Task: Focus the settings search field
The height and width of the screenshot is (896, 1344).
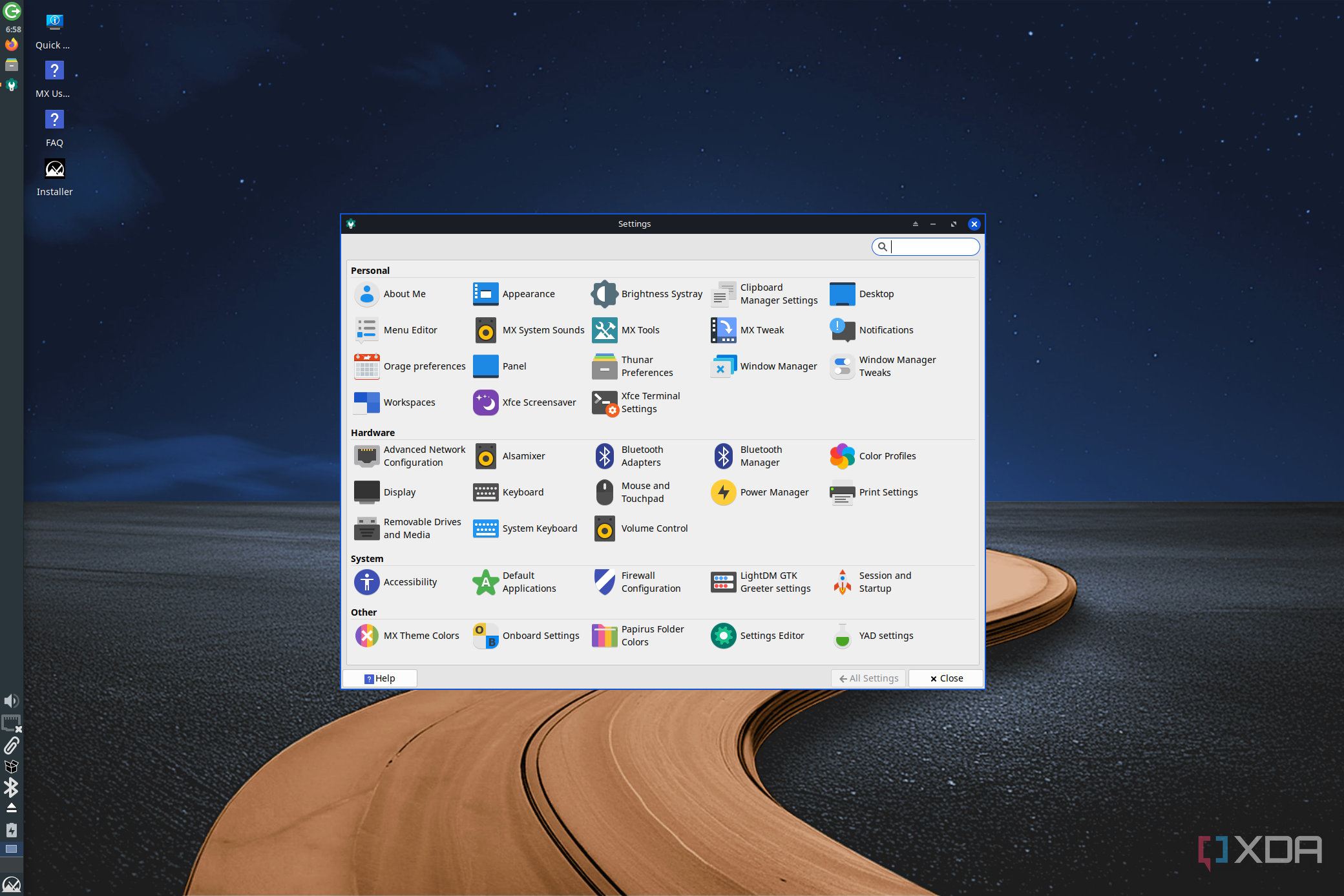Action: coord(925,247)
